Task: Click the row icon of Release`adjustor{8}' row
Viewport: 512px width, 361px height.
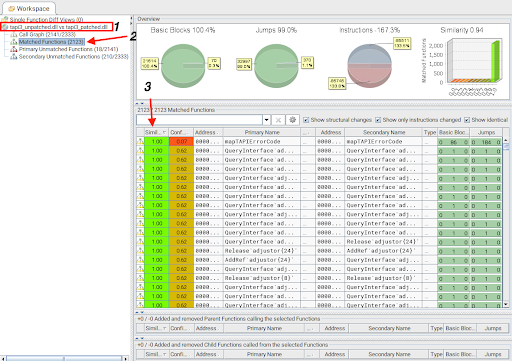Action: click(140, 278)
